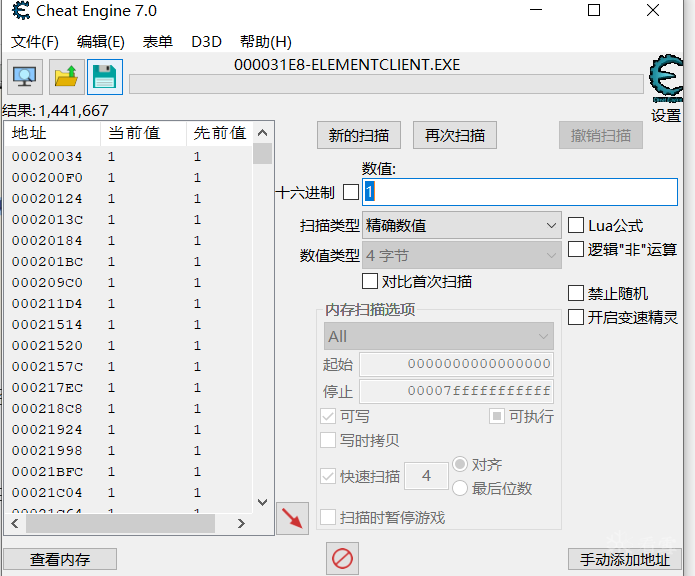Image resolution: width=695 pixels, height=576 pixels.
Task: Open the 帮助(H) menu
Action: (x=266, y=42)
